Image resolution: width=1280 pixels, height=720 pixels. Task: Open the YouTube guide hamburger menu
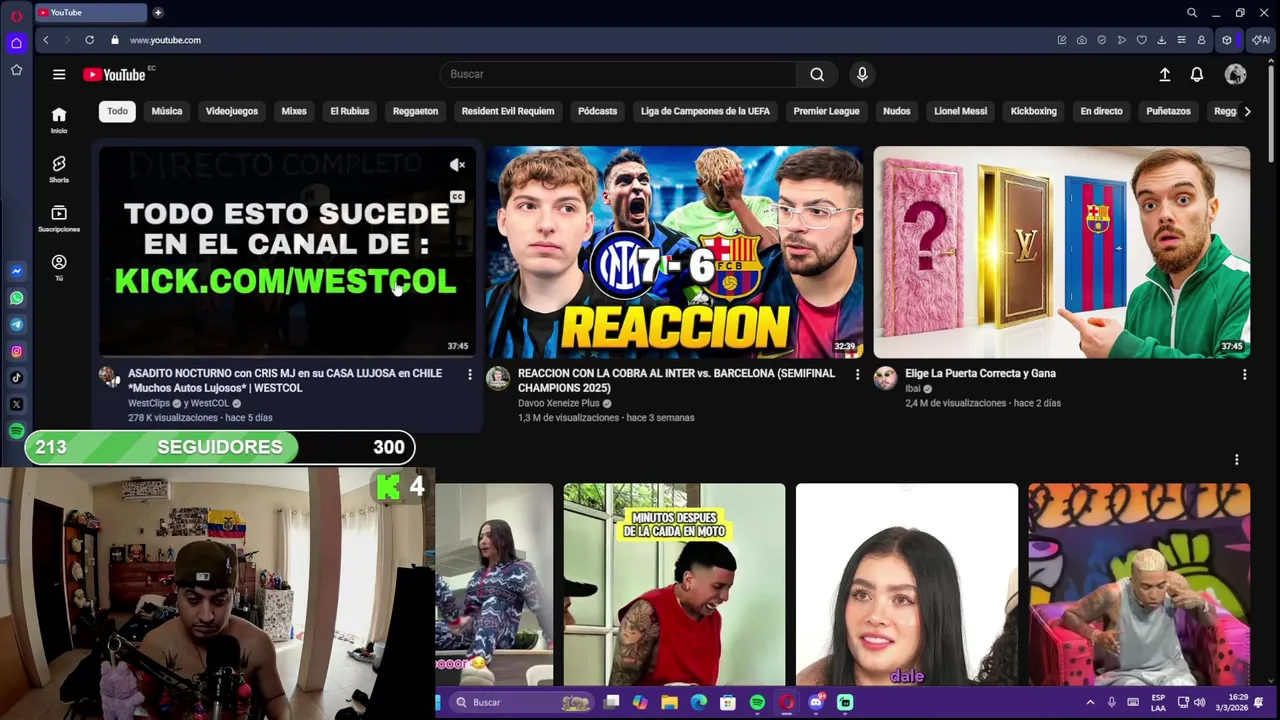(59, 74)
